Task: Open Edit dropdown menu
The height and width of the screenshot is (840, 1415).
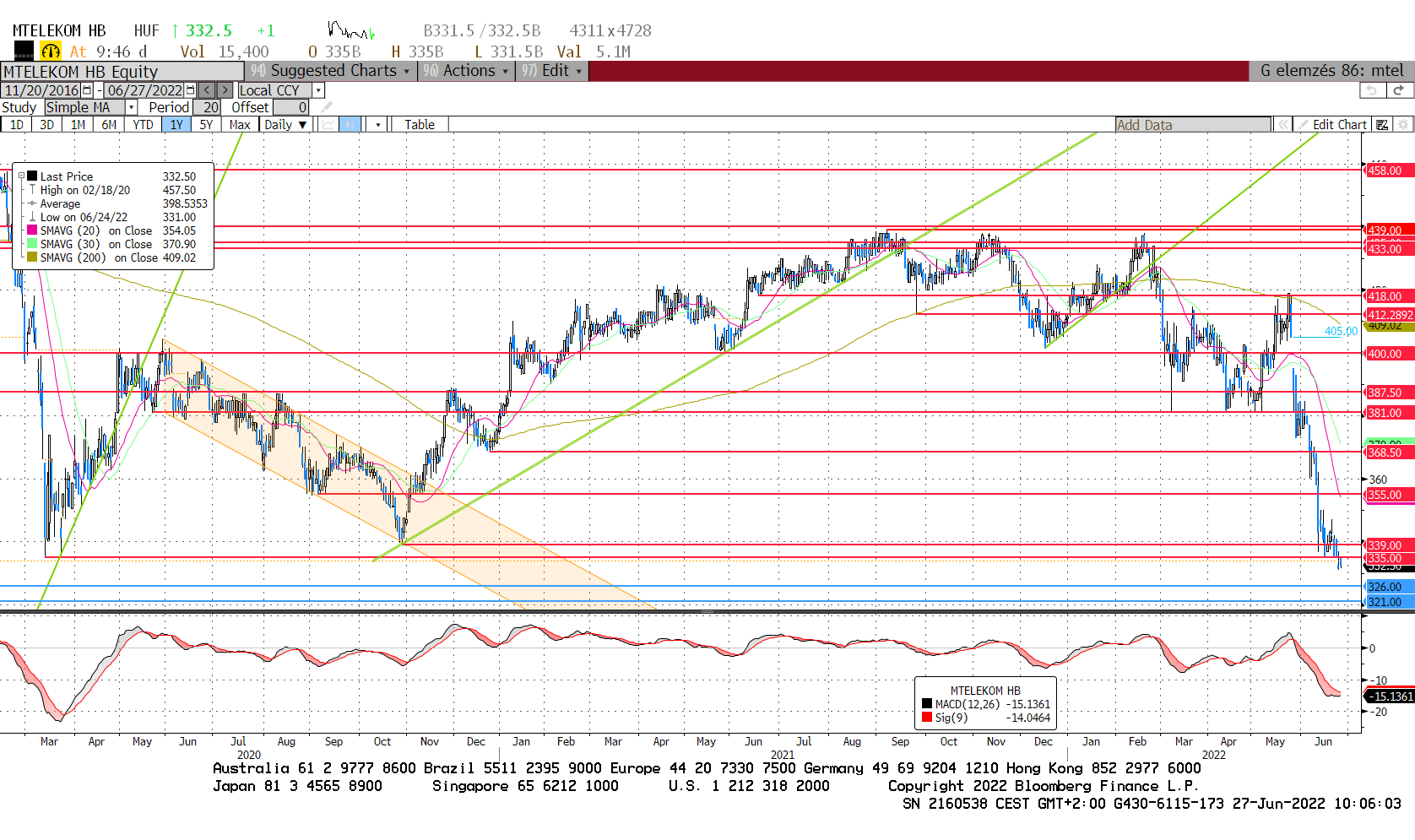Action: tap(552, 71)
